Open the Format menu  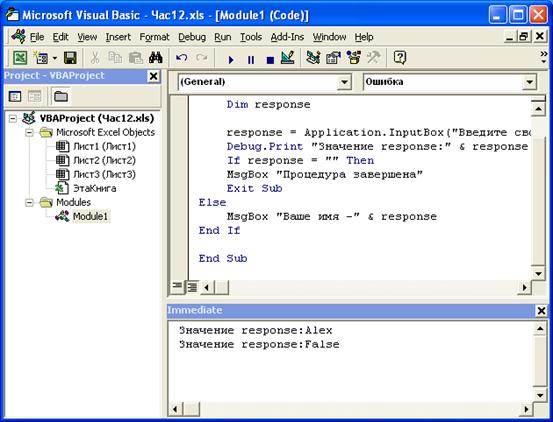pyautogui.click(x=154, y=37)
